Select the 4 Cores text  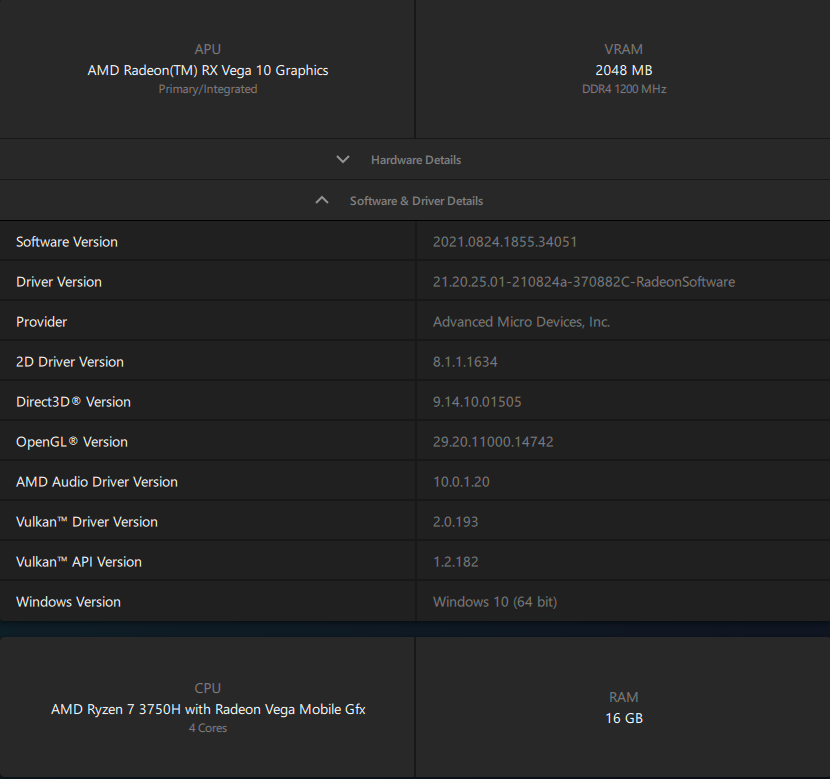[208, 728]
